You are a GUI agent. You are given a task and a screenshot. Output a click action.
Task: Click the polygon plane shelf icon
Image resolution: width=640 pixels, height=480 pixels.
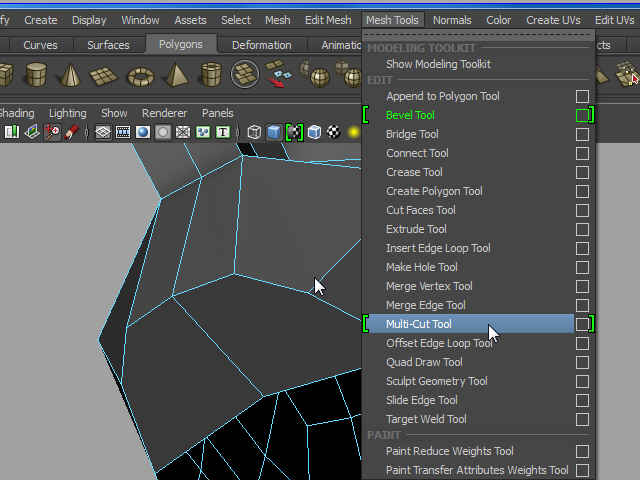click(106, 75)
